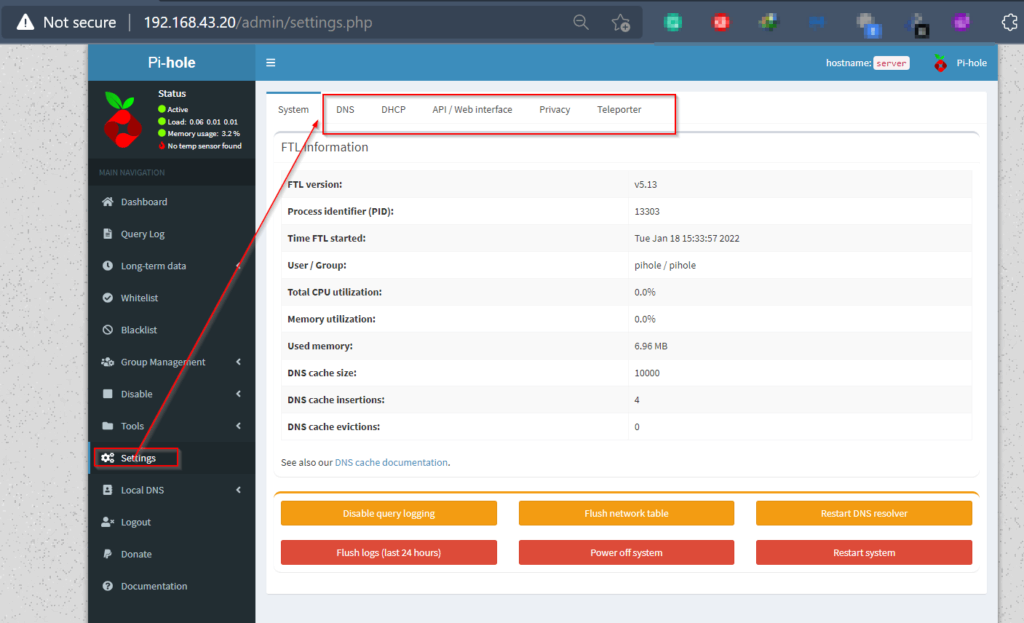Click the Blacklist ban icon
1024x623 pixels.
pyautogui.click(x=108, y=330)
